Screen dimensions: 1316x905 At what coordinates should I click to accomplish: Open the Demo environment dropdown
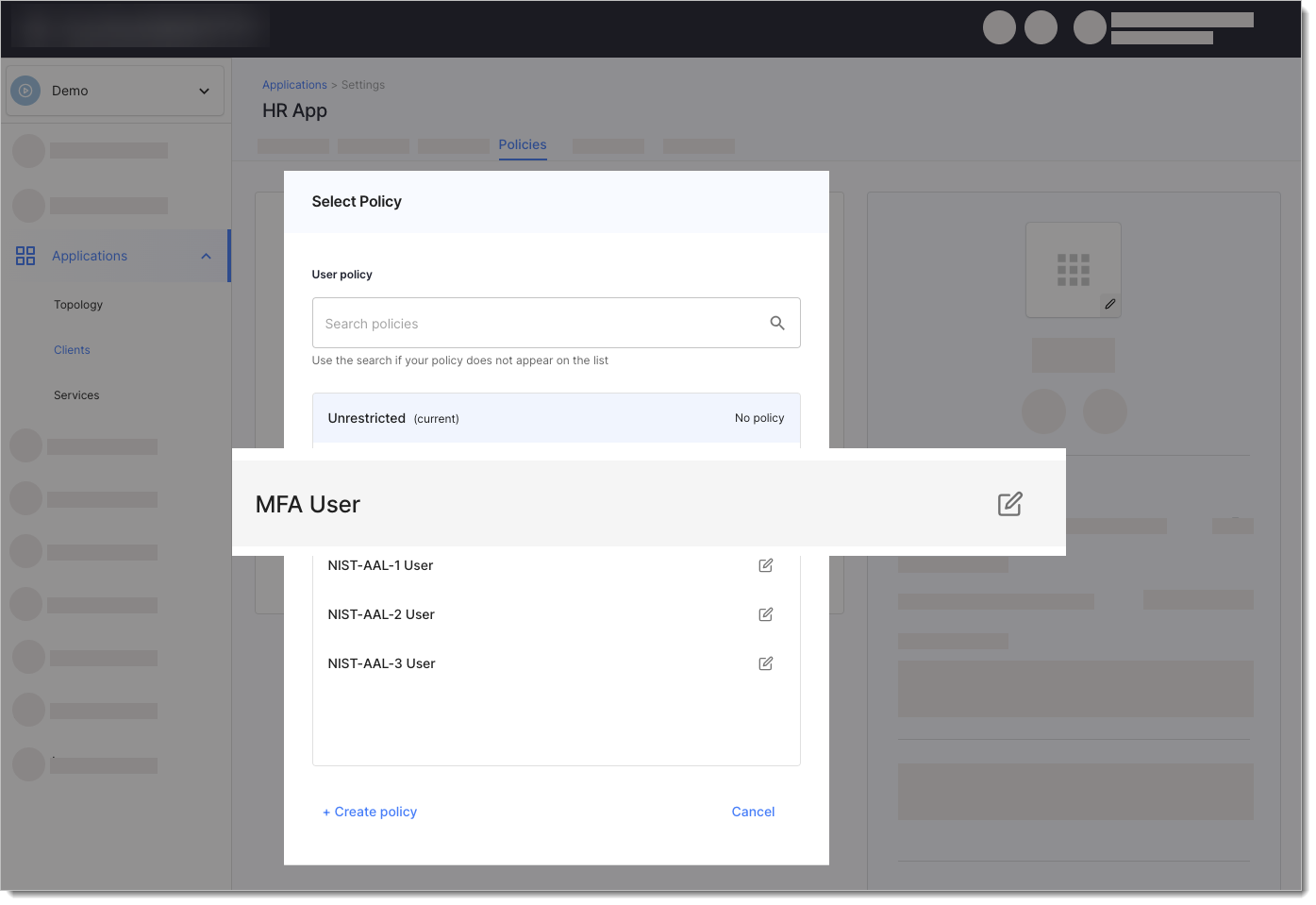click(204, 92)
